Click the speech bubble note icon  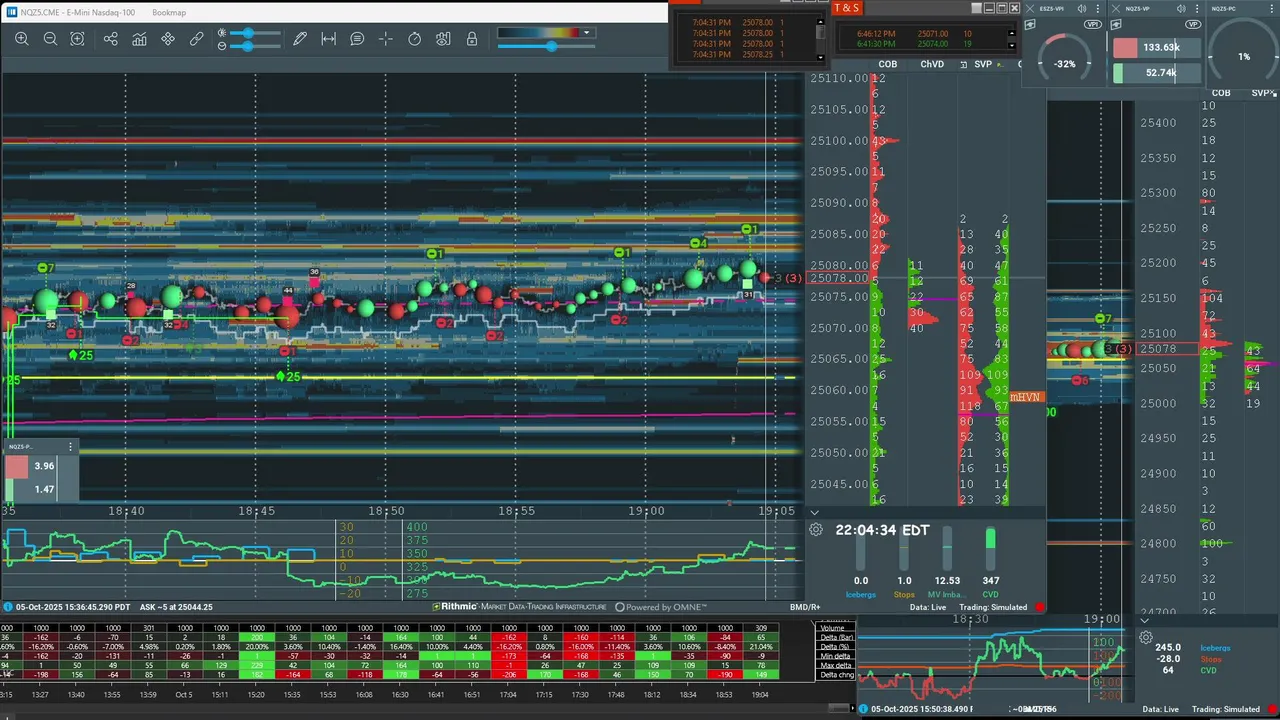point(357,39)
